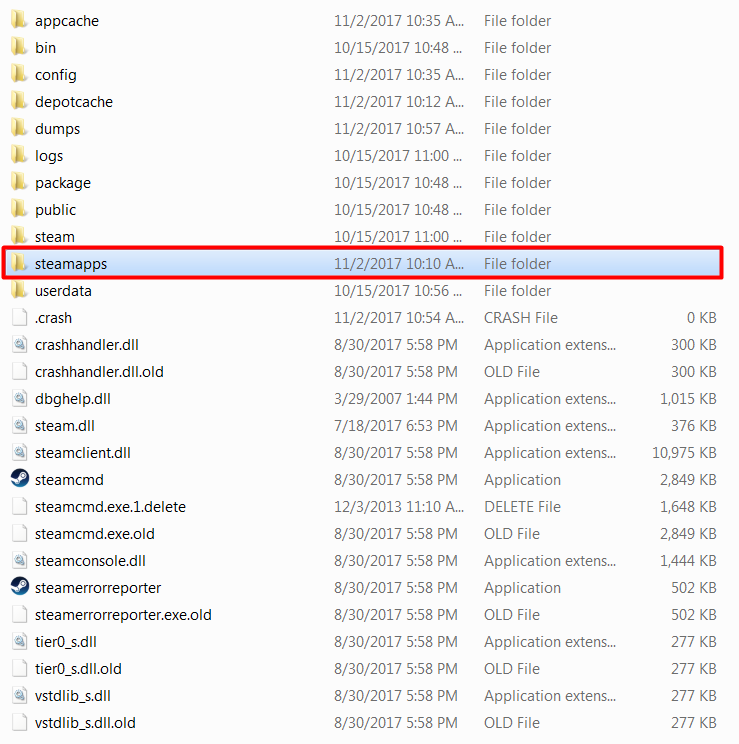Select the userdata folder name
The image size is (739, 744).
[63, 290]
